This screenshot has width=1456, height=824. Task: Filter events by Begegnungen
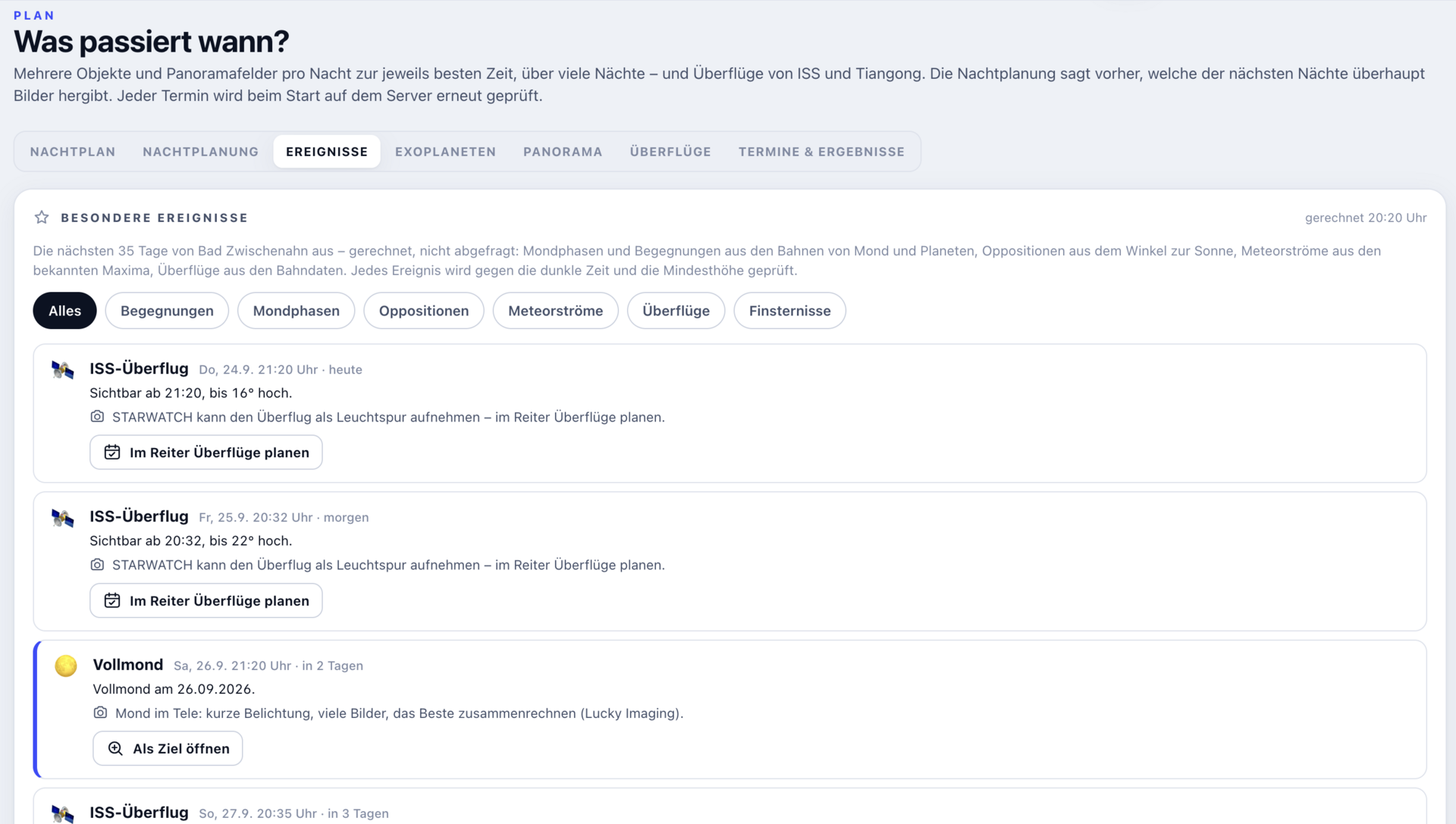pyautogui.click(x=167, y=311)
